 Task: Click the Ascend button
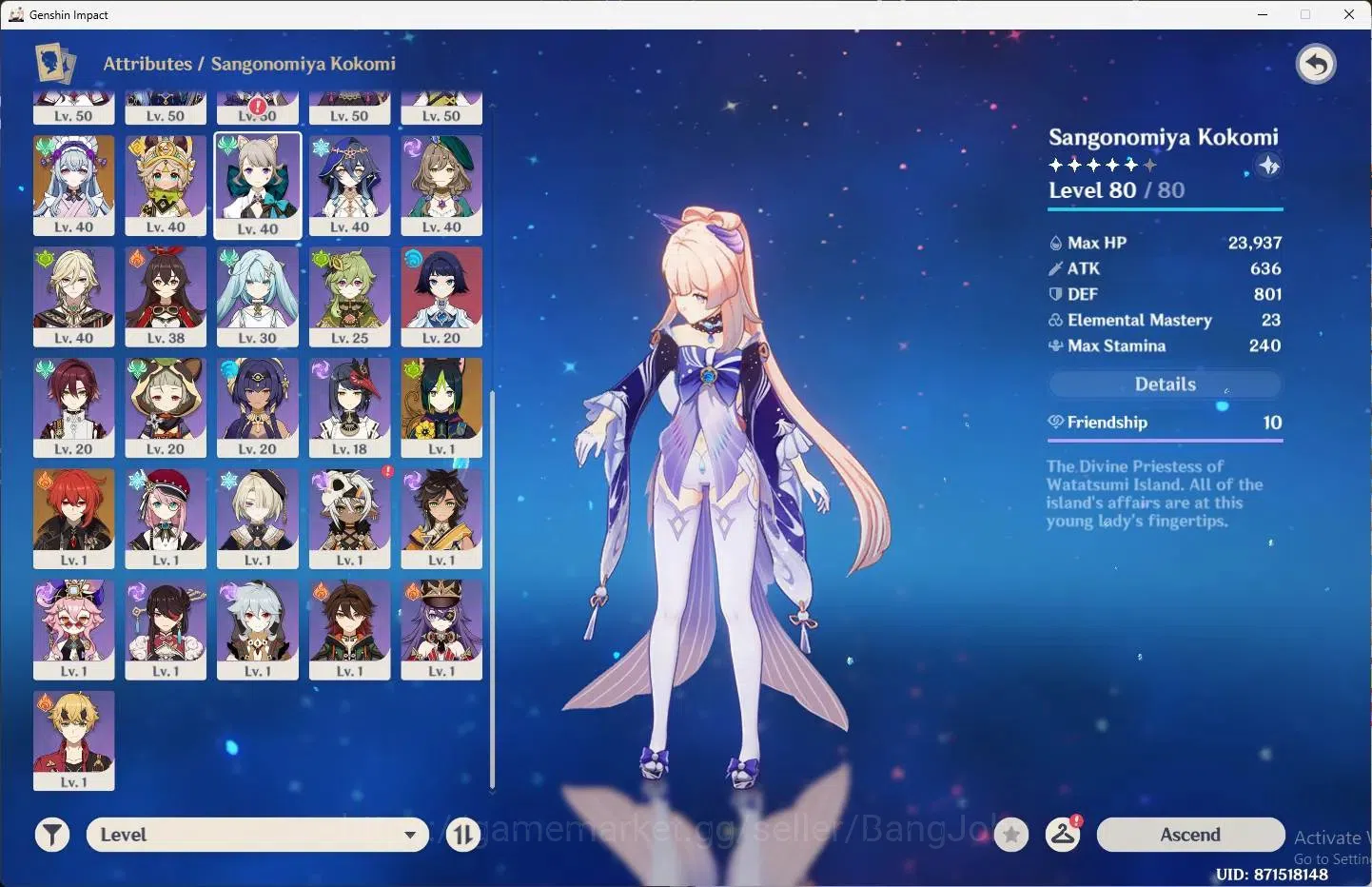point(1190,835)
